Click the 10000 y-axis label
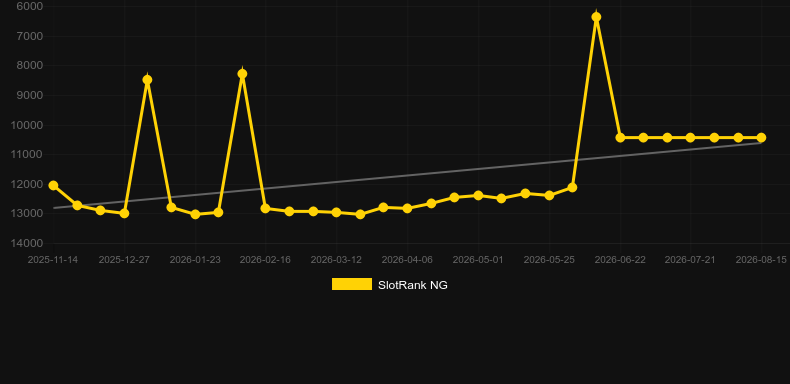 point(27,125)
